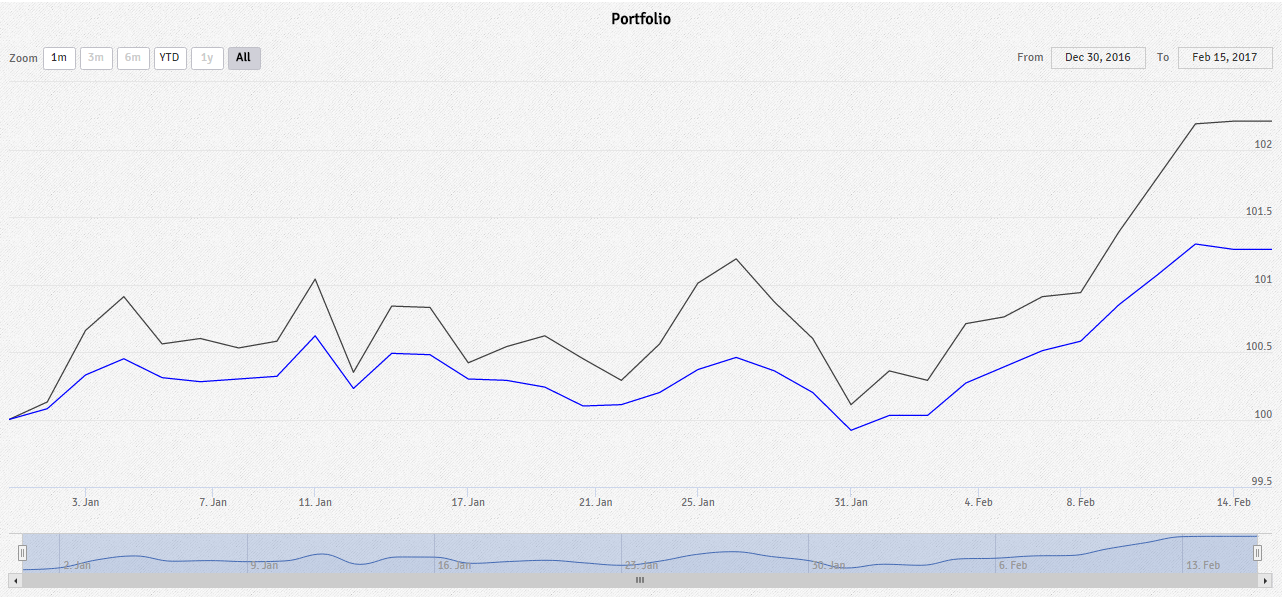The image size is (1284, 597).
Task: Click the navigator's shaded mini chart
Action: 640,553
